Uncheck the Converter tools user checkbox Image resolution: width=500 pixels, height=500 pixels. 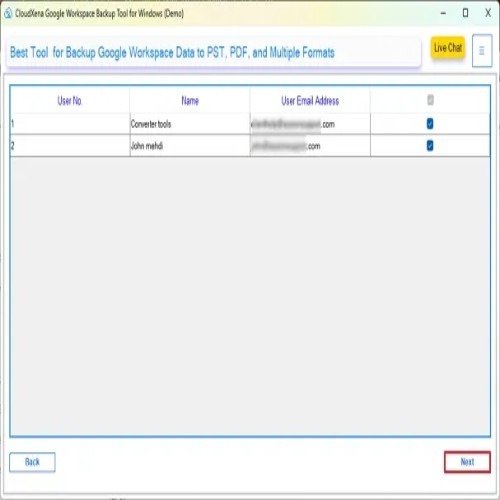pos(430,124)
